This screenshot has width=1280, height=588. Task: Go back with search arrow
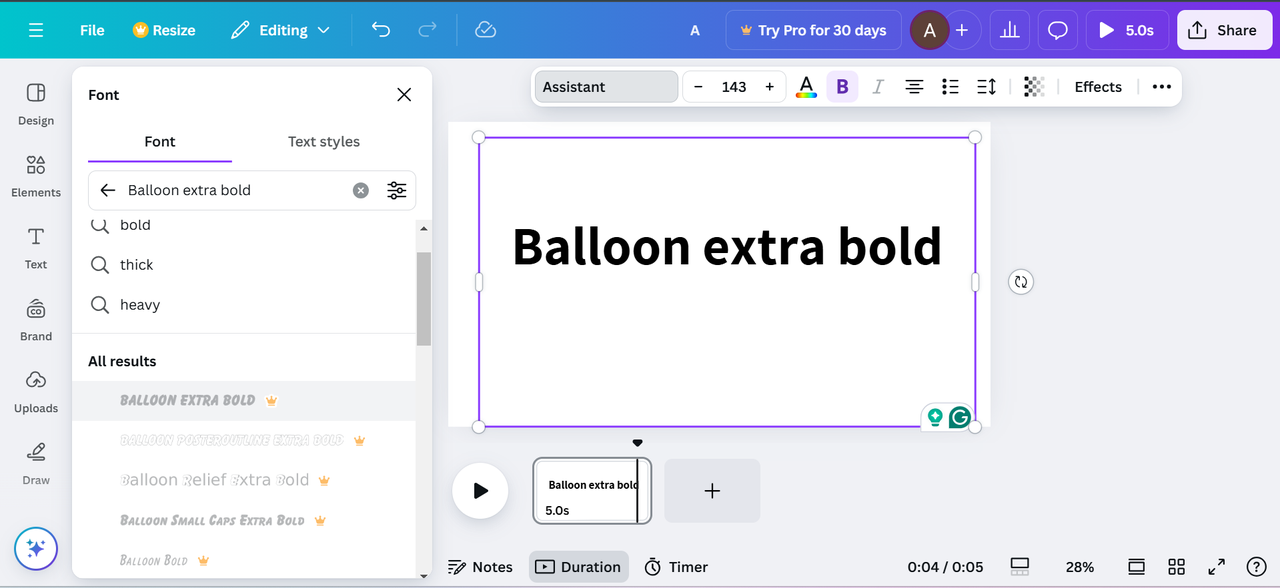tap(108, 190)
